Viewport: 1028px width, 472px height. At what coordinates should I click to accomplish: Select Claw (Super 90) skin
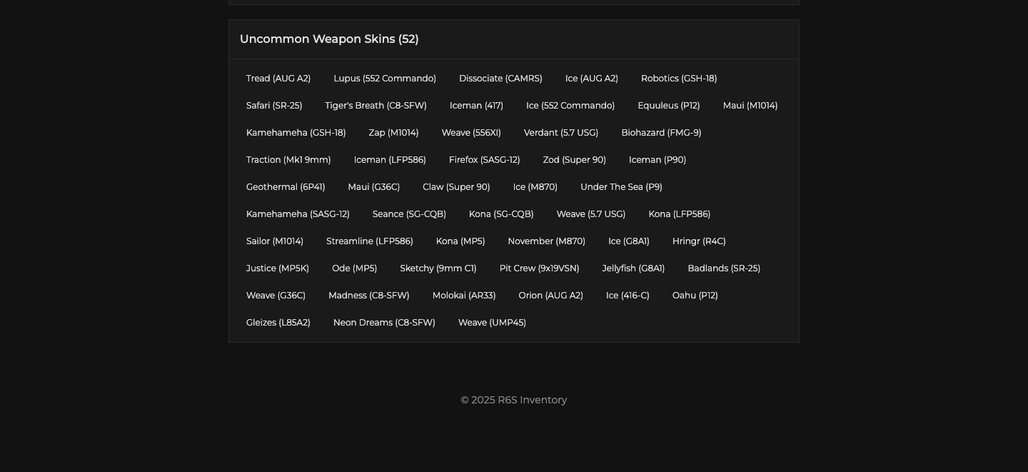pos(456,187)
